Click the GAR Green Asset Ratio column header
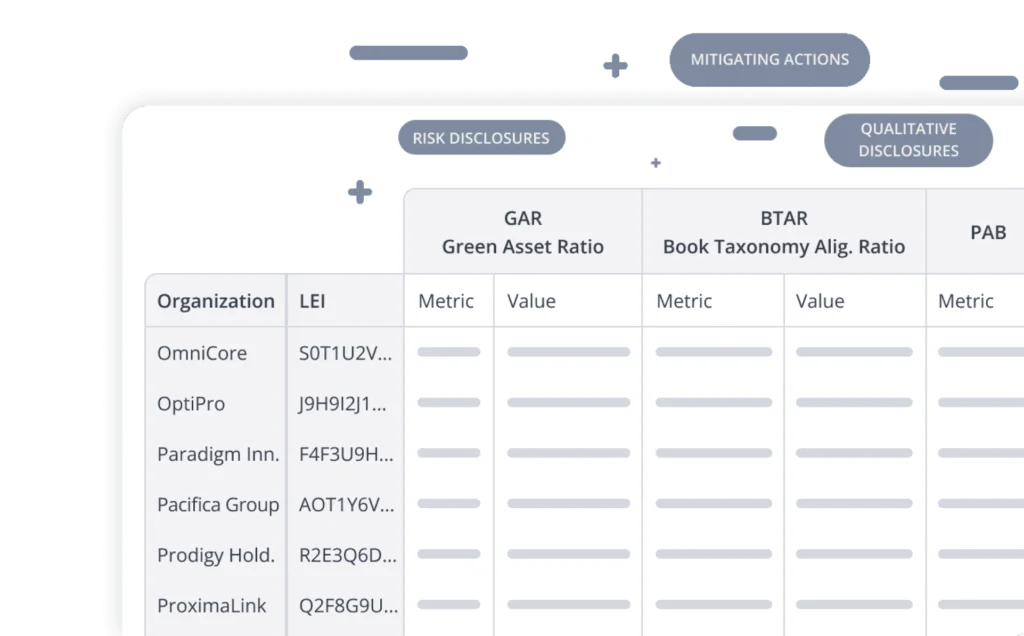The width and height of the screenshot is (1024, 636). tap(523, 232)
